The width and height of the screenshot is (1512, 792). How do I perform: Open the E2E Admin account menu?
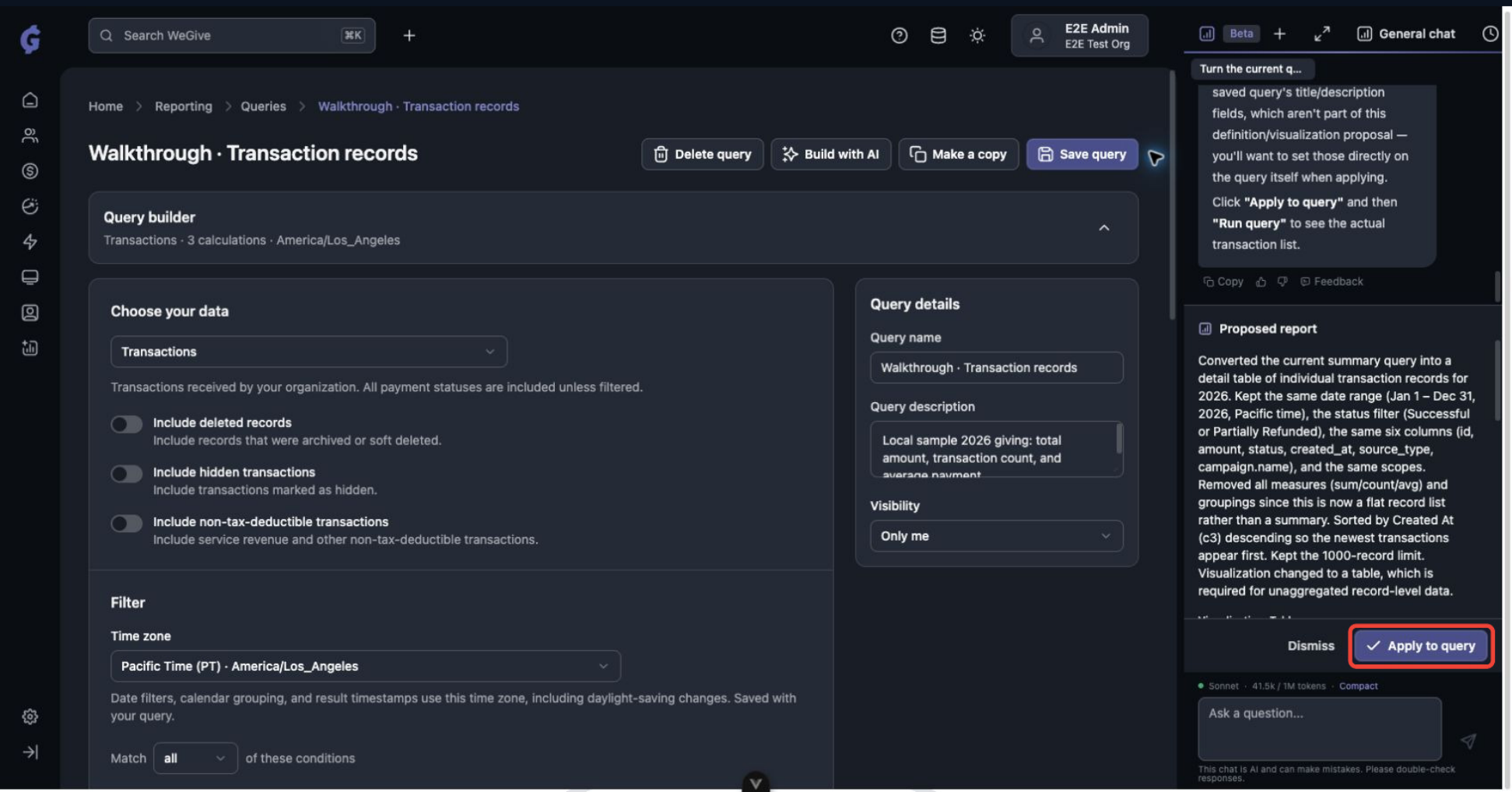tap(1079, 35)
